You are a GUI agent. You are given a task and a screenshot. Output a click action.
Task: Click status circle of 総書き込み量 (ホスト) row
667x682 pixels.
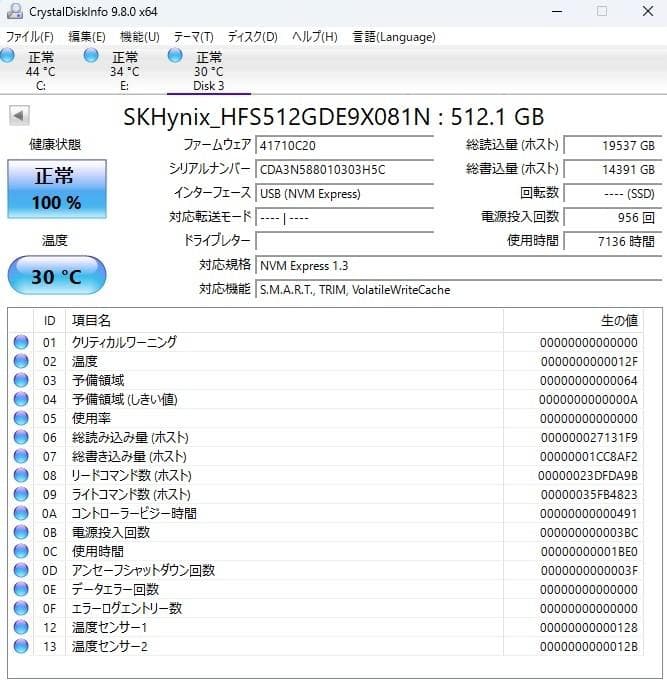[x=21, y=456]
